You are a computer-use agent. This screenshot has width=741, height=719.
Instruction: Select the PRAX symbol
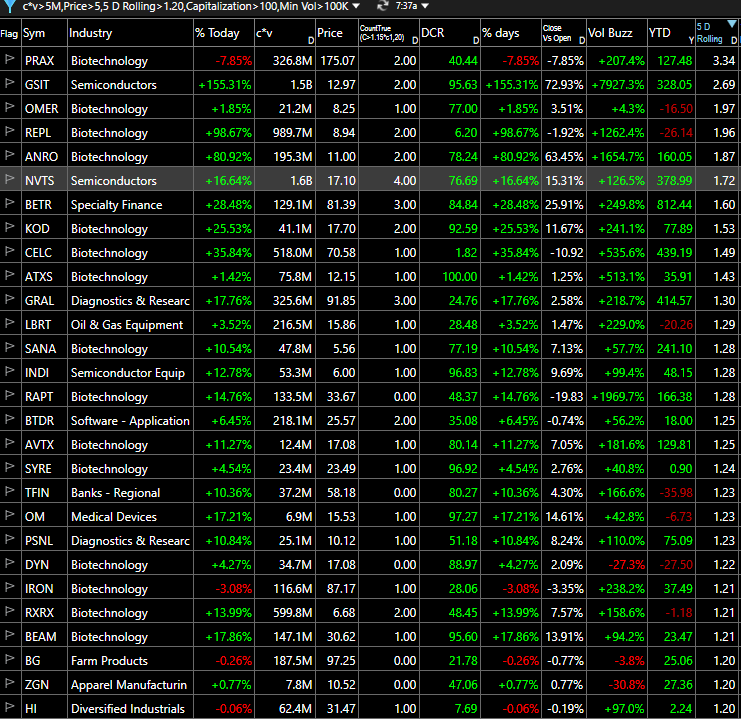click(40, 61)
